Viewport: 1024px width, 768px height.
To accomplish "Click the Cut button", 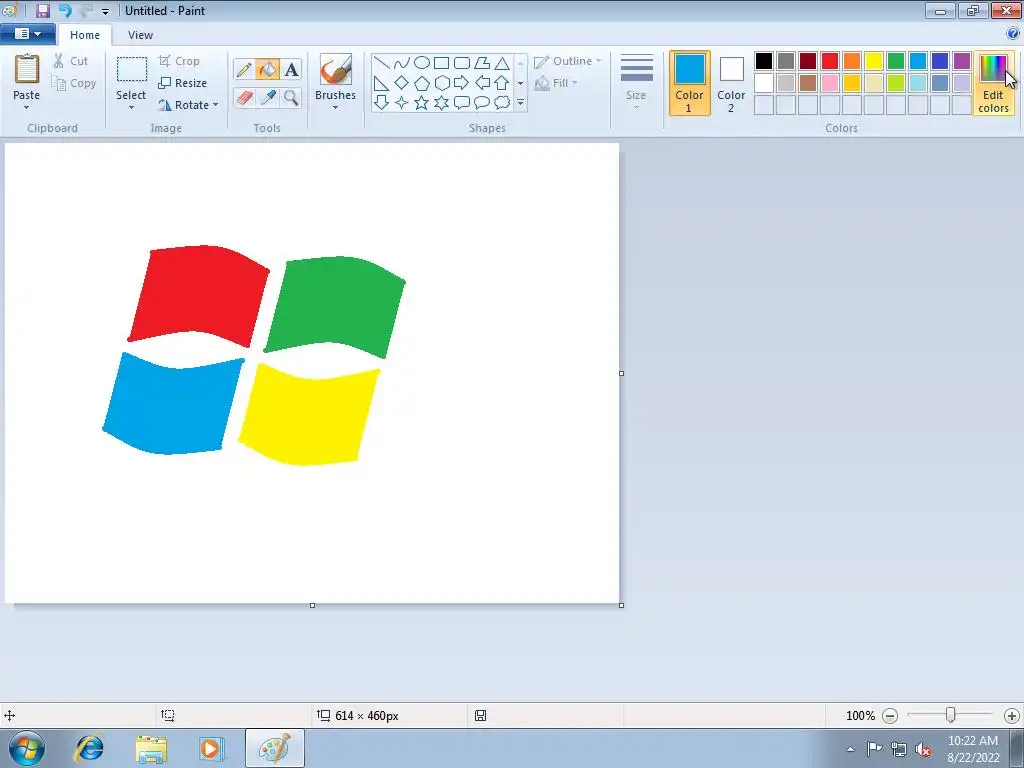I will pos(71,61).
